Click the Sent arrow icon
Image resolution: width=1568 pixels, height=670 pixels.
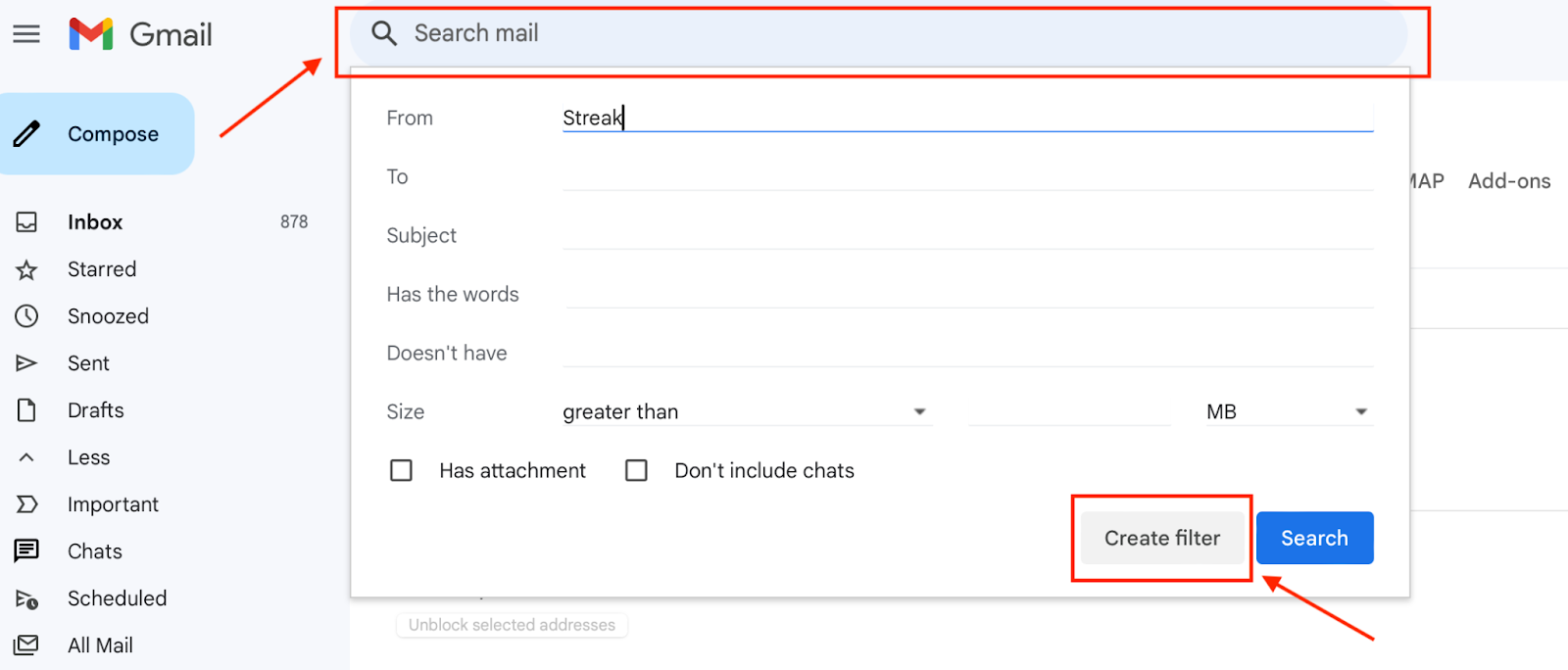pyautogui.click(x=26, y=363)
